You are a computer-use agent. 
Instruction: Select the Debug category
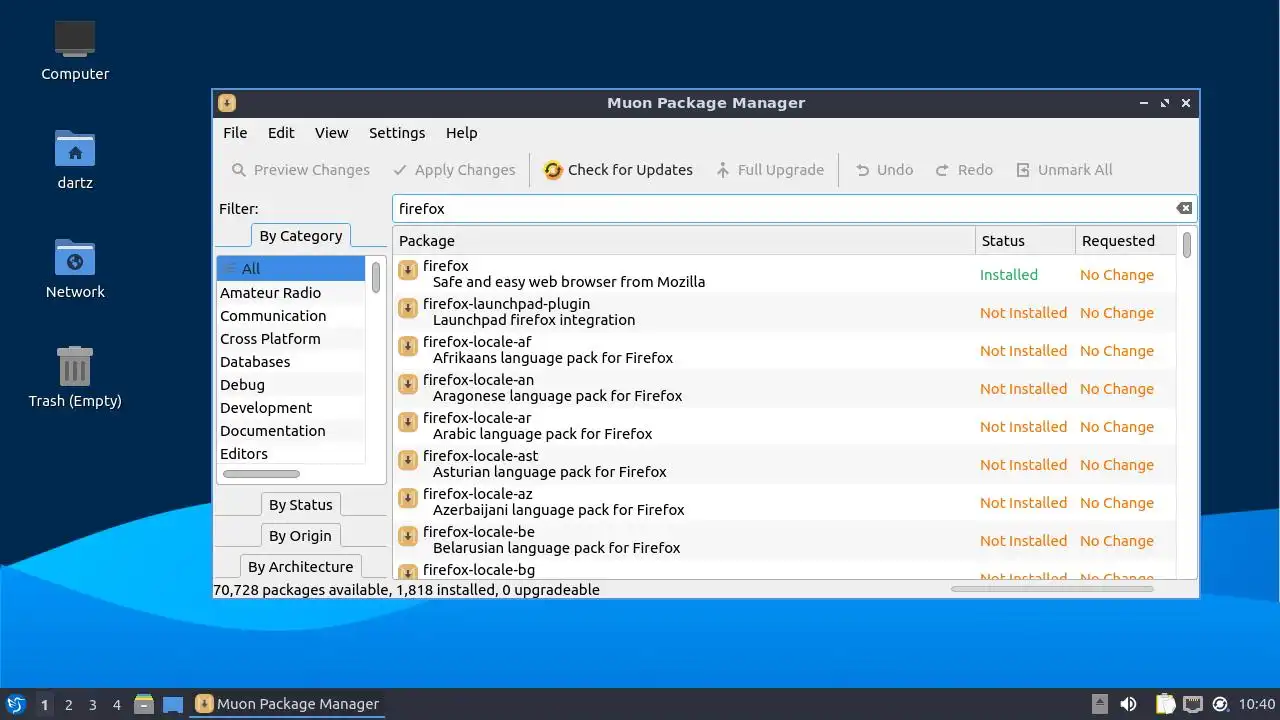(291, 385)
